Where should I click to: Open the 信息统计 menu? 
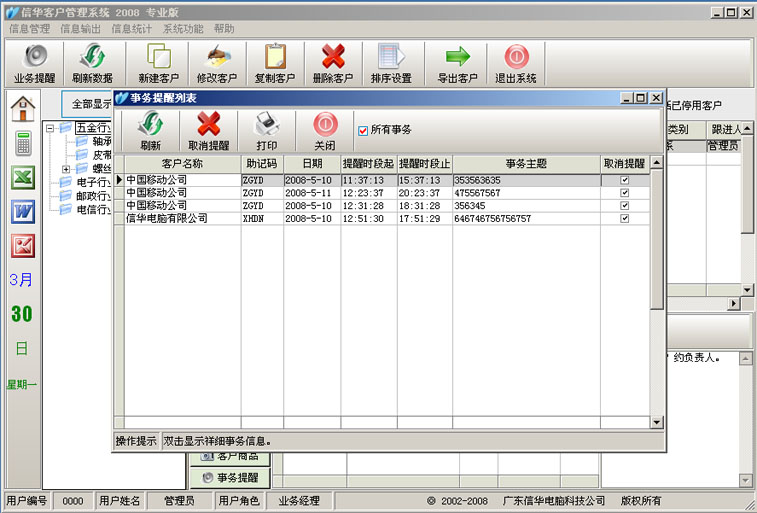pos(132,29)
